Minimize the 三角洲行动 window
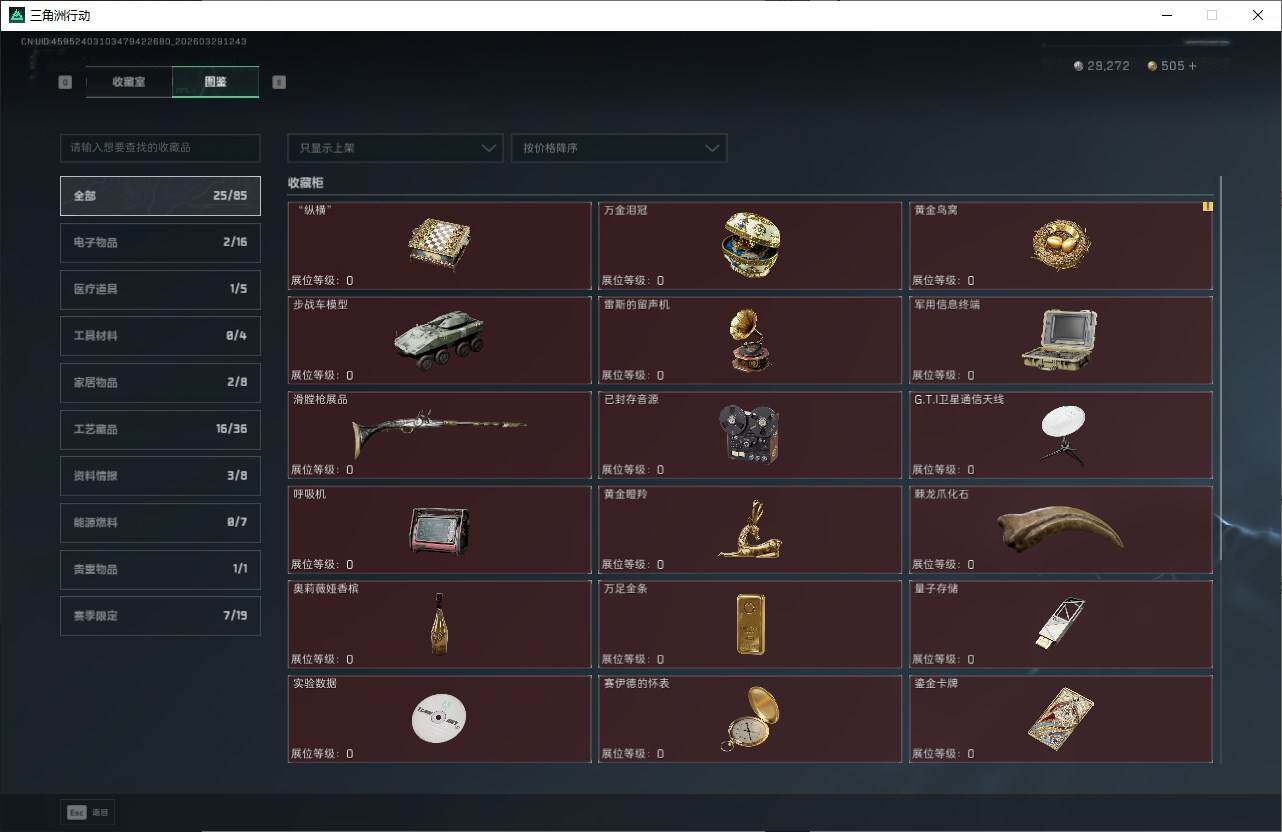The image size is (1282, 832). point(1167,15)
